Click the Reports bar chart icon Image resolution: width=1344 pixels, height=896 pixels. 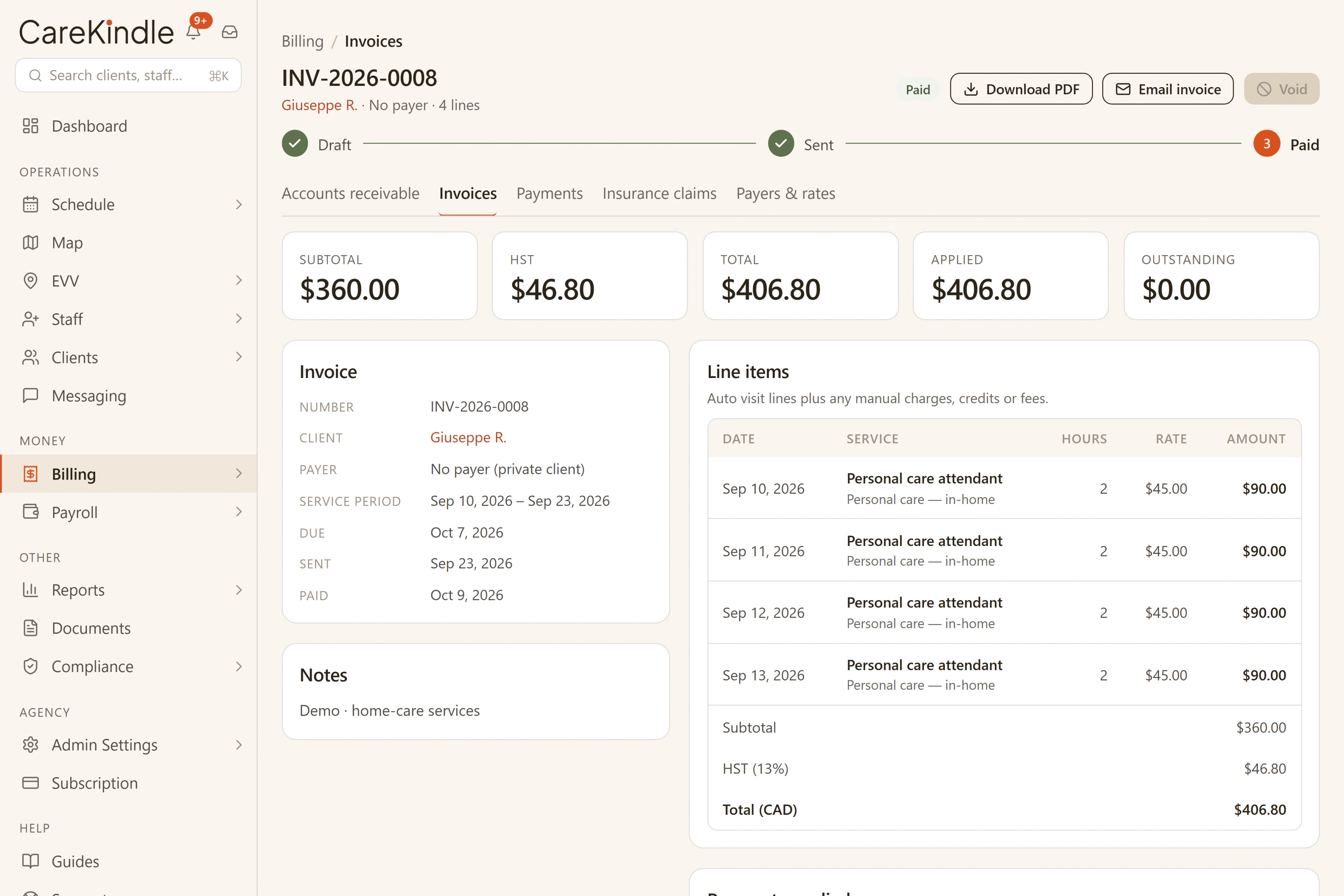click(30, 589)
